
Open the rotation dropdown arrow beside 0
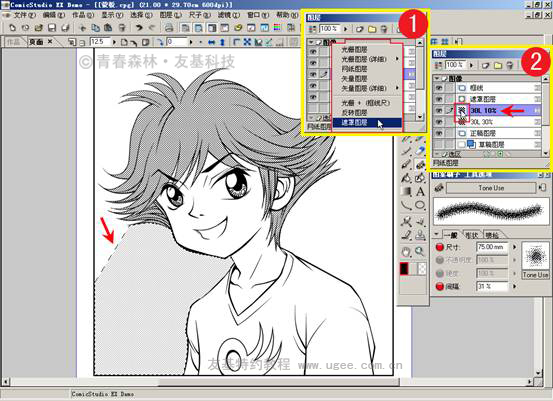point(191,42)
